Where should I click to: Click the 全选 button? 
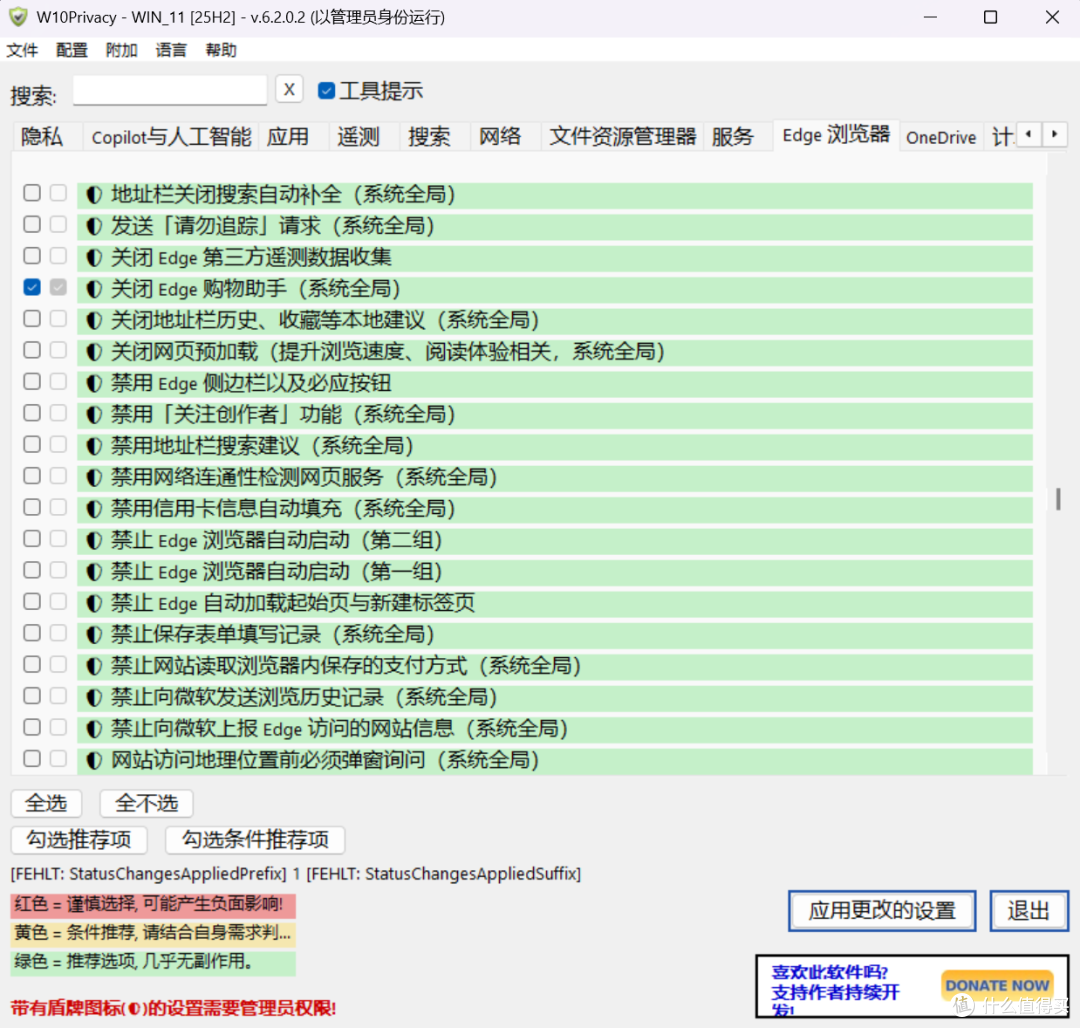pyautogui.click(x=46, y=804)
